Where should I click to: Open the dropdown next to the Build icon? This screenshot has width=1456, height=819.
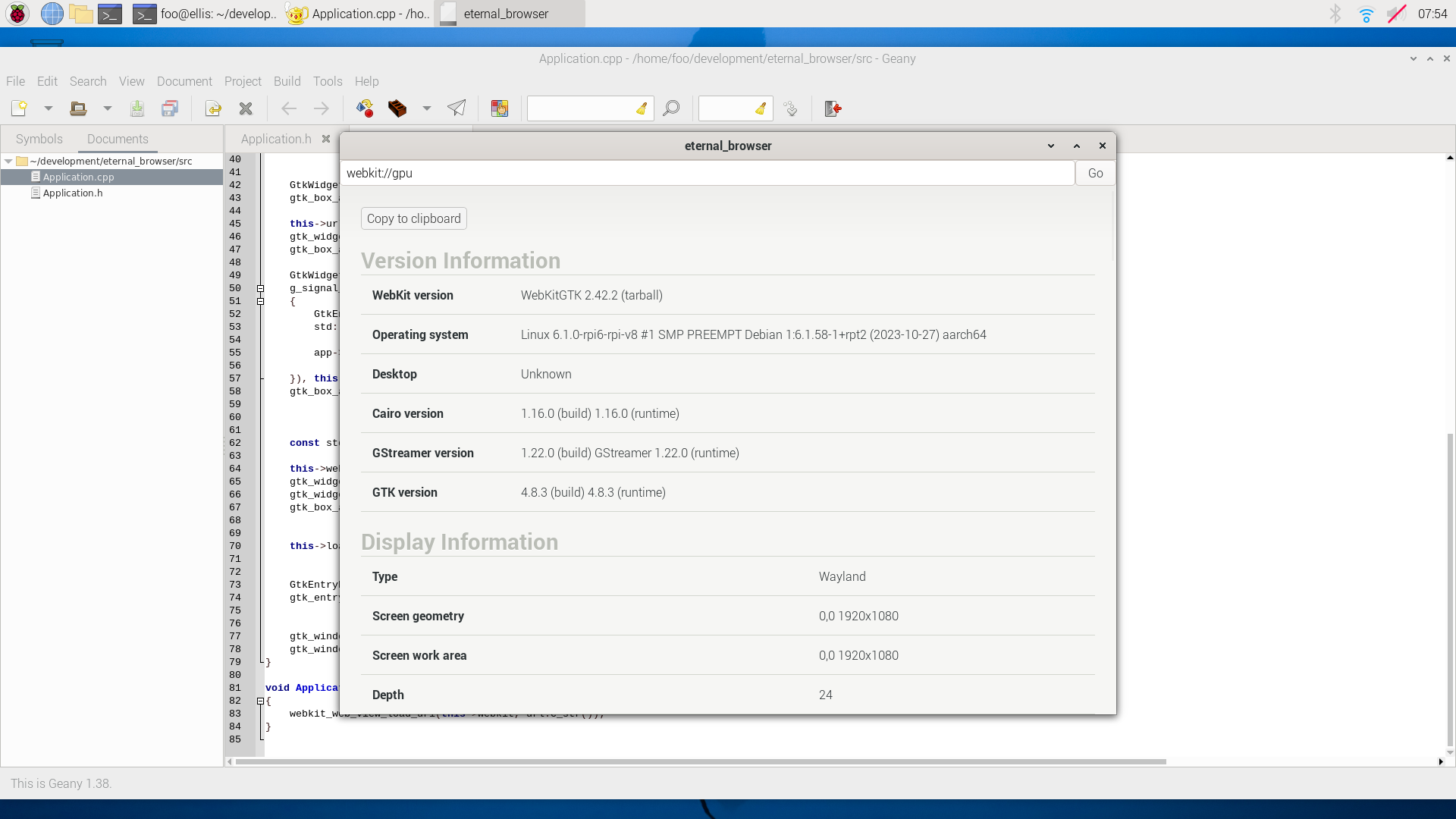[427, 108]
